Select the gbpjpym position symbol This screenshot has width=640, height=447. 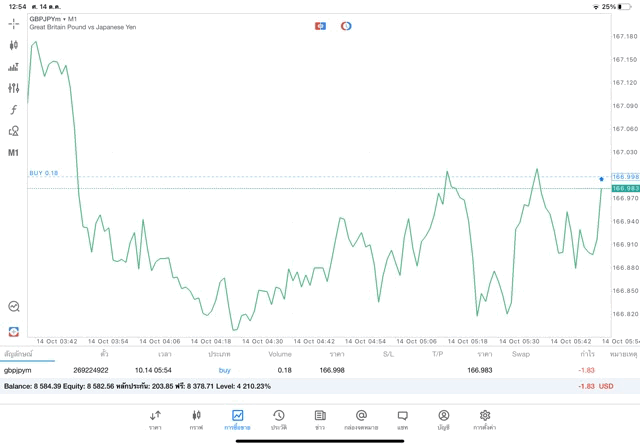(18, 371)
